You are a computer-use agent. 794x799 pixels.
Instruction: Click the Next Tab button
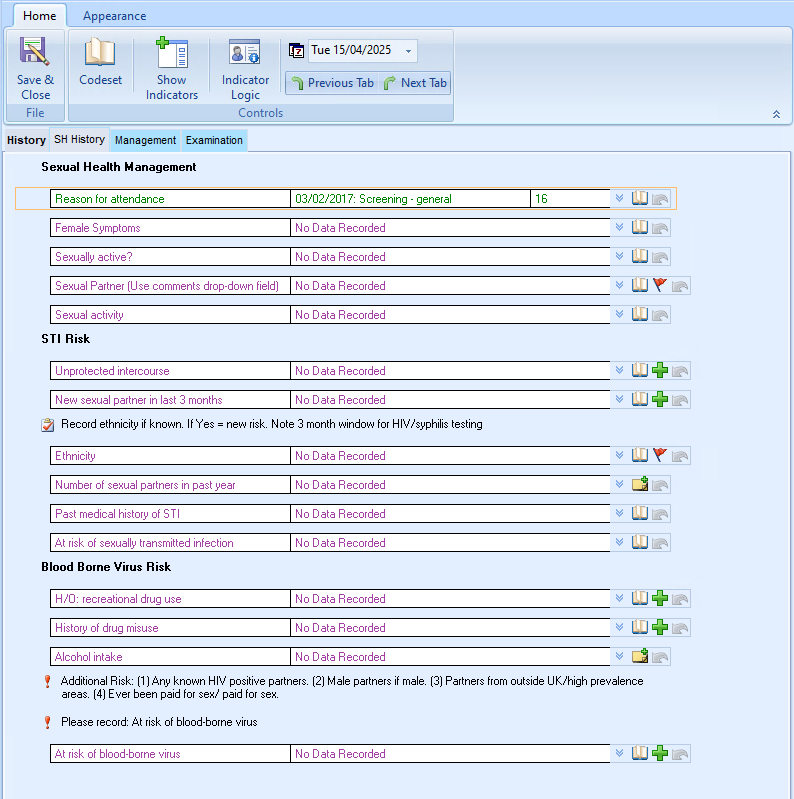pyautogui.click(x=415, y=83)
